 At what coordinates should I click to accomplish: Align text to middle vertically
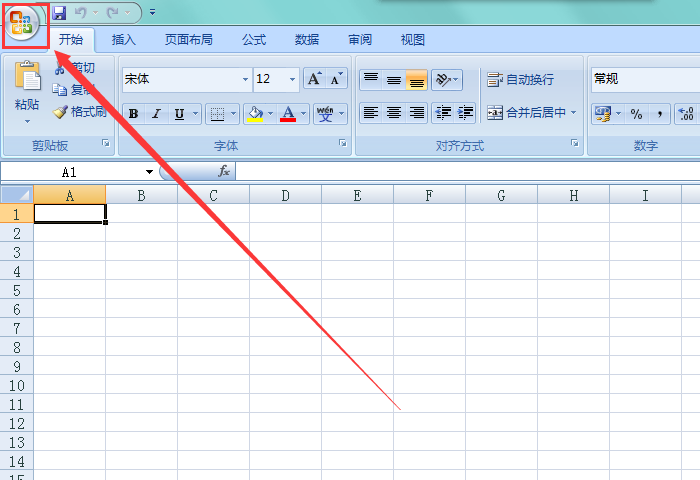point(394,80)
